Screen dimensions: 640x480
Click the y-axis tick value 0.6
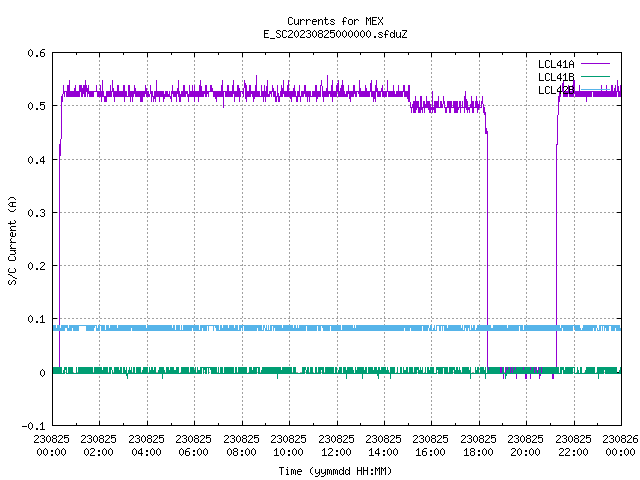coord(36,53)
